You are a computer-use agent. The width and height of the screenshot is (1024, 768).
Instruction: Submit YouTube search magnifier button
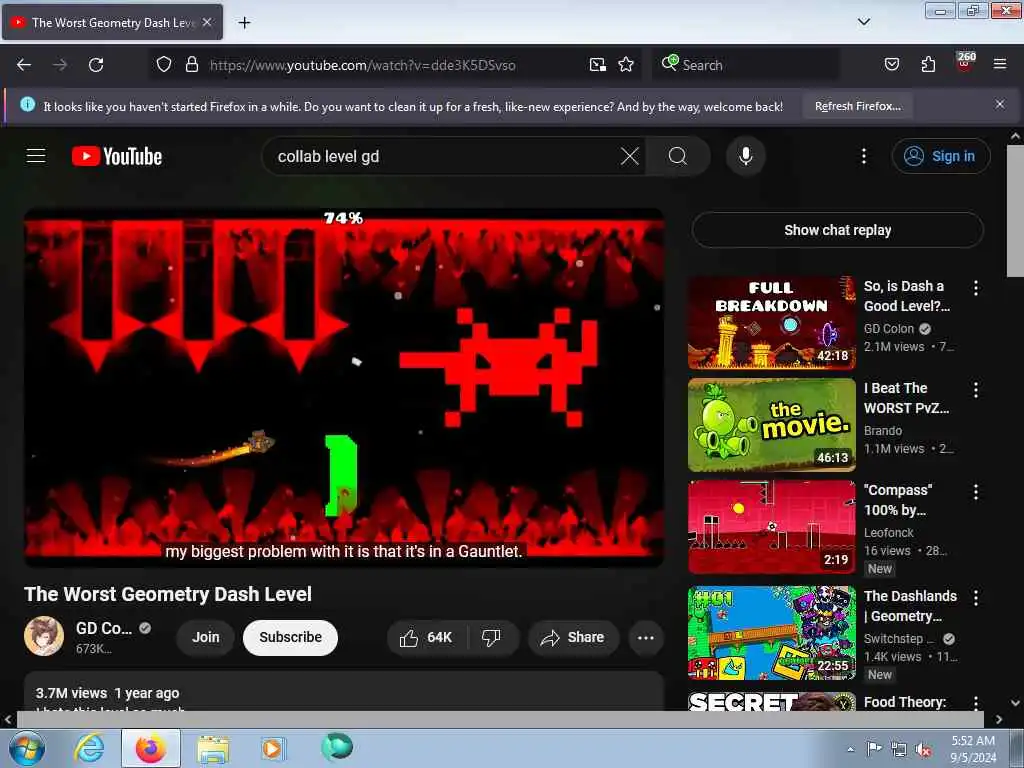coord(678,156)
